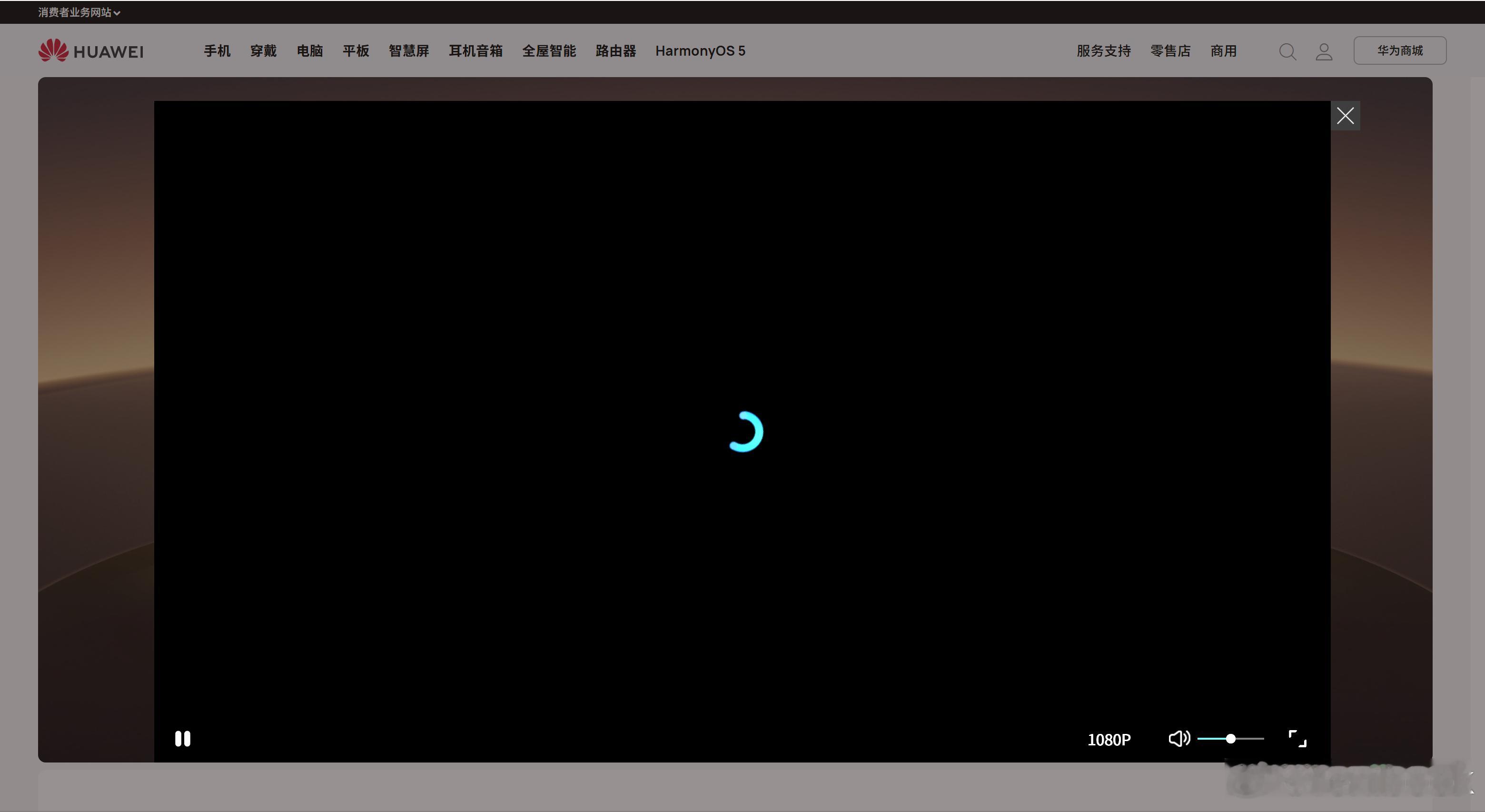Viewport: 1485px width, 812px height.
Task: Open the 零售店 retail stores link
Action: pos(1170,51)
